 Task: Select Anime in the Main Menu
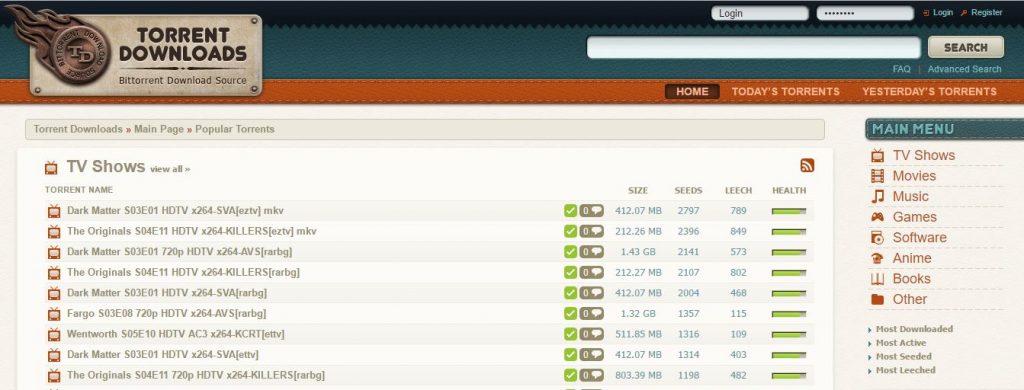point(912,258)
